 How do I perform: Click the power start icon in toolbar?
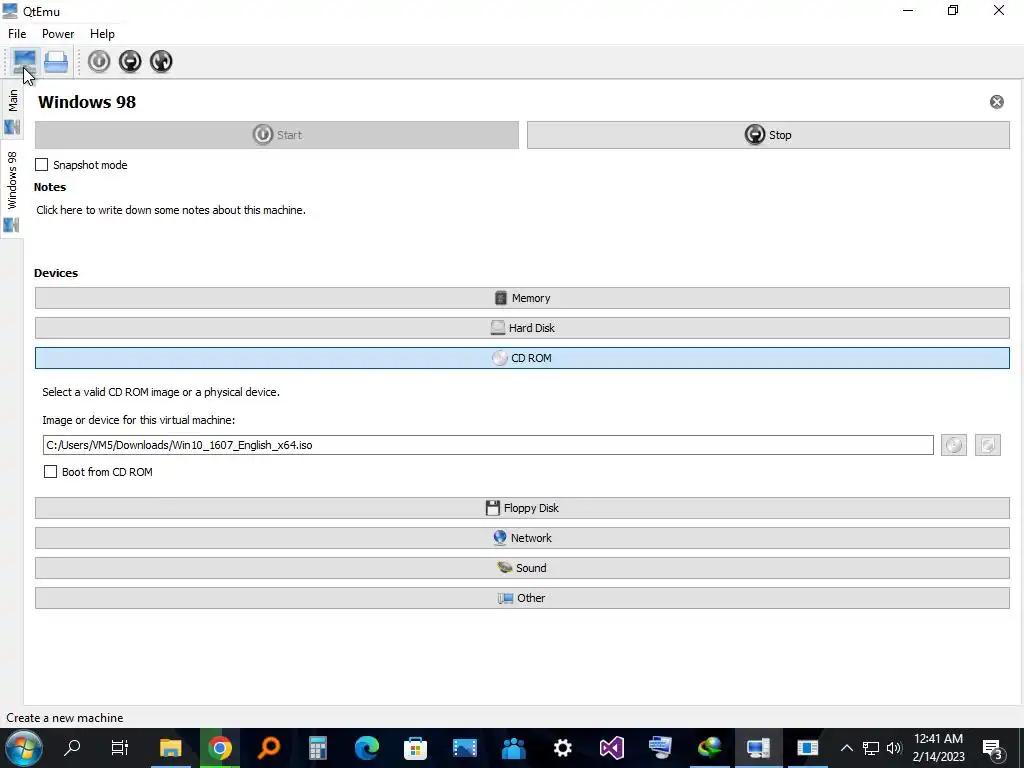(x=99, y=61)
